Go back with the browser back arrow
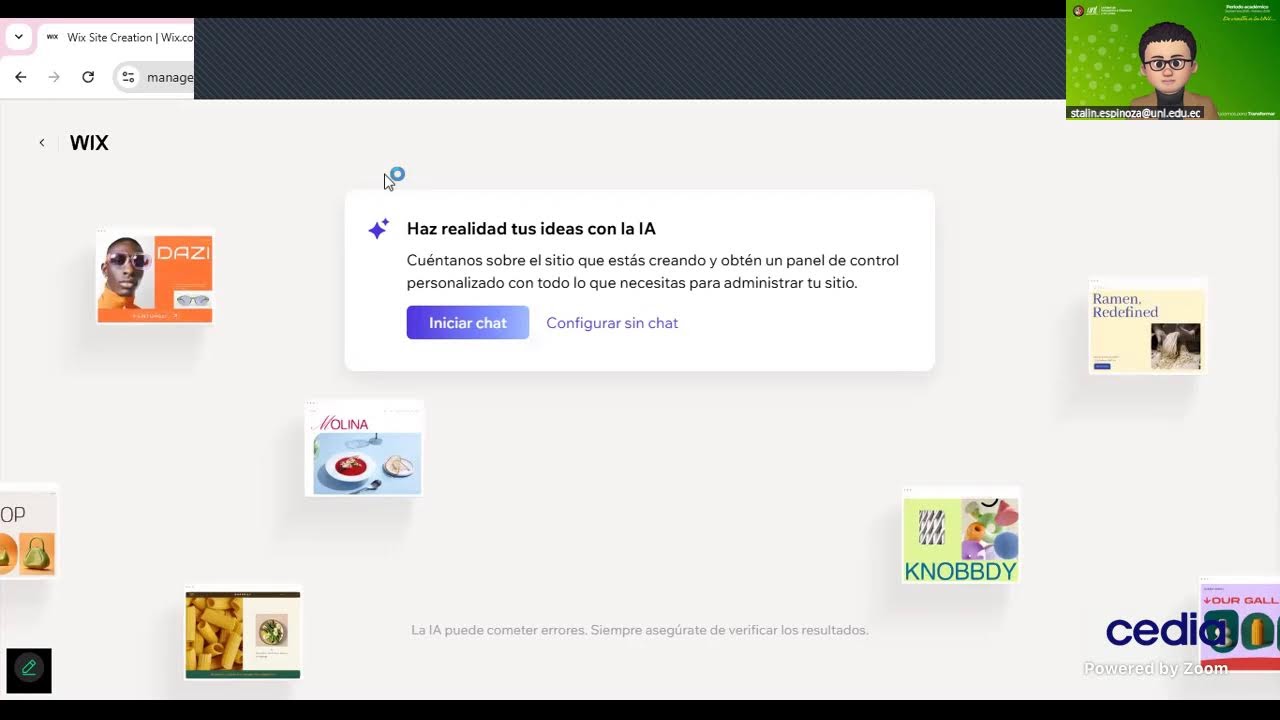The image size is (1280, 720). pyautogui.click(x=21, y=77)
